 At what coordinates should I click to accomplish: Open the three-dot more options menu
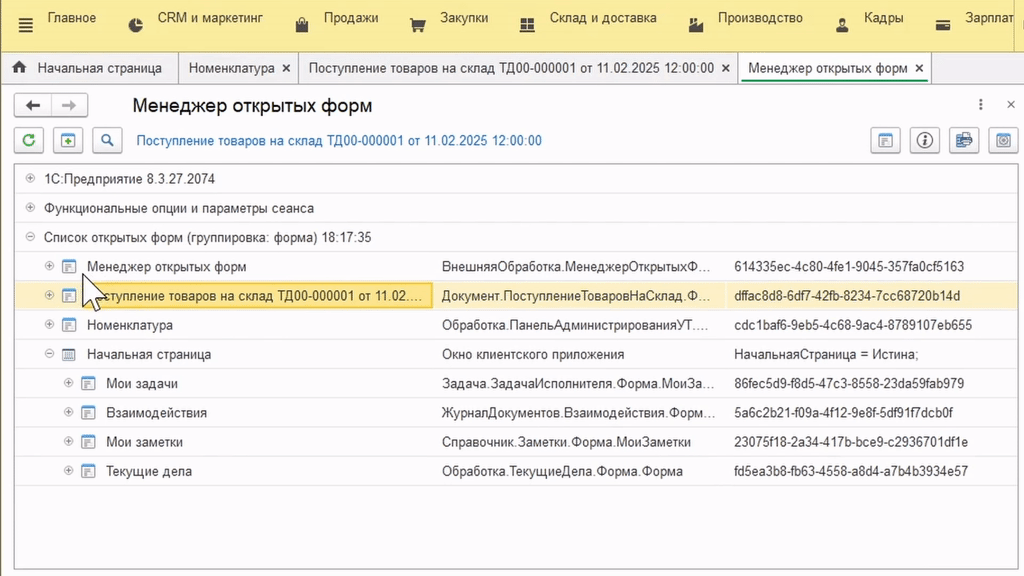[980, 104]
